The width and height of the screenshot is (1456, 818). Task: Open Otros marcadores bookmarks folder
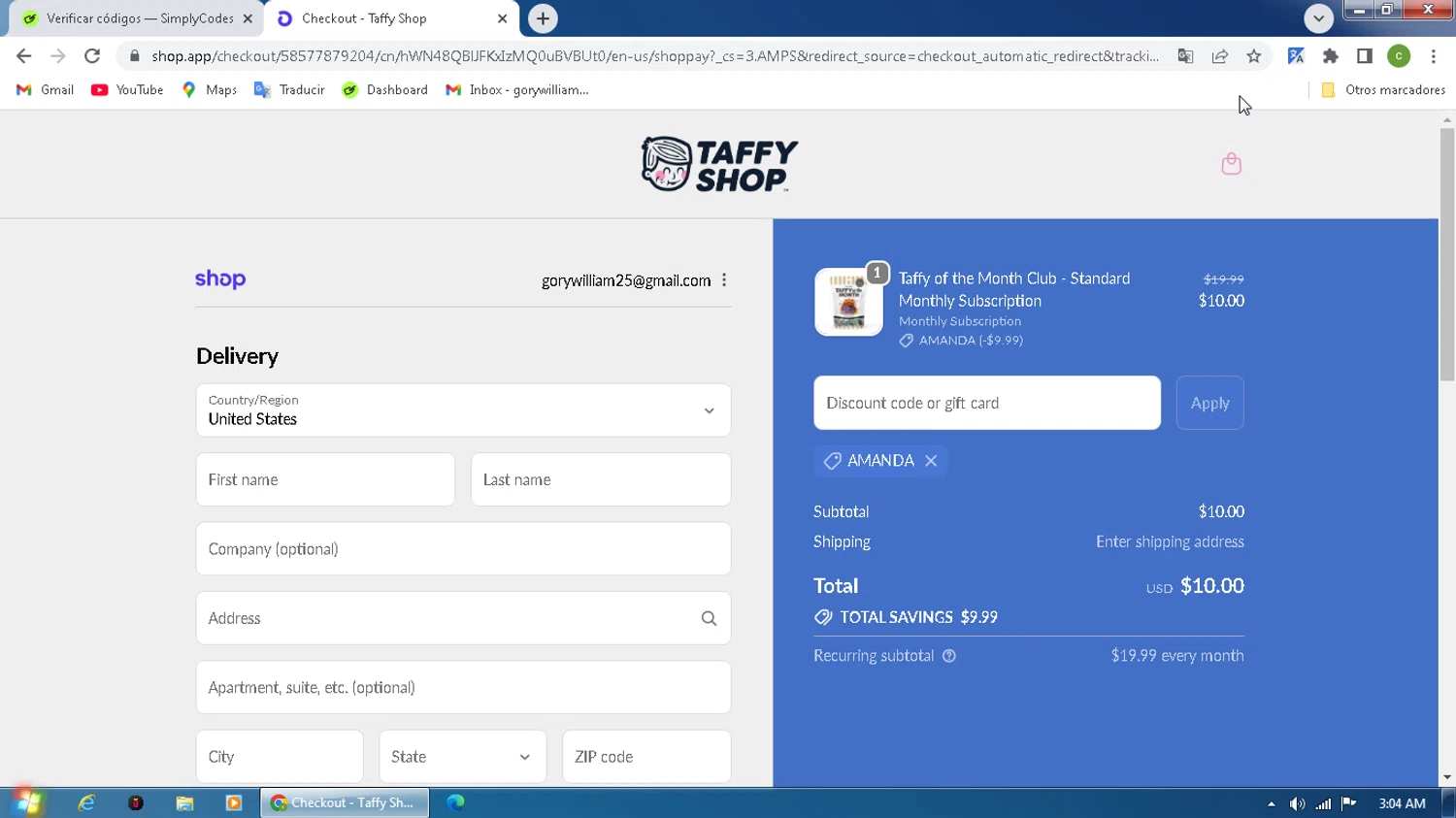pos(1383,89)
